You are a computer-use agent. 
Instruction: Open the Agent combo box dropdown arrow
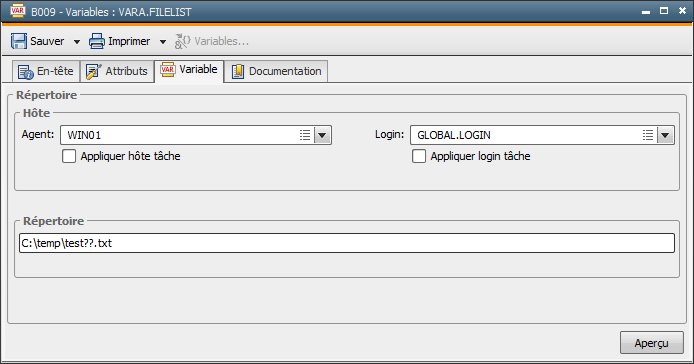pos(322,135)
